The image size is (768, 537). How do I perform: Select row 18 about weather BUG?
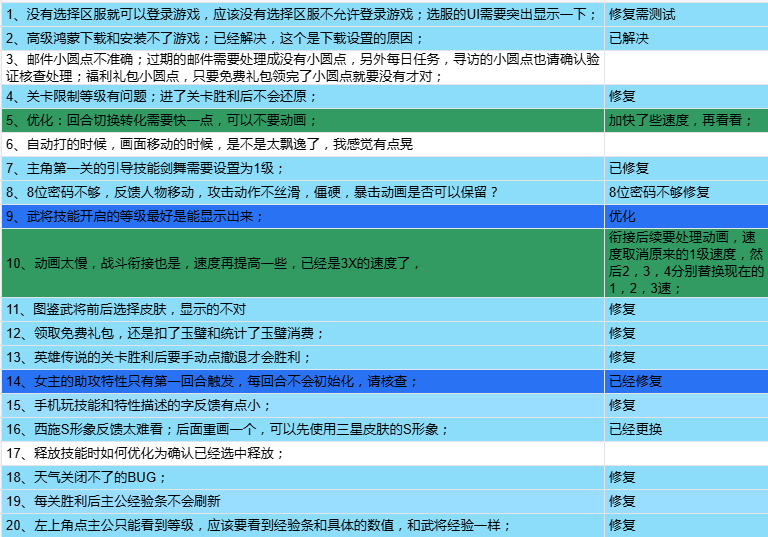point(303,478)
